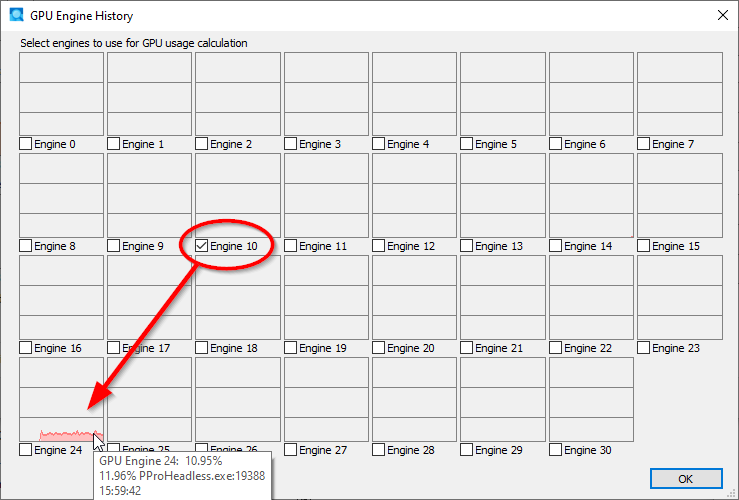
Task: Click the Engine 24 usage graph
Action: [61, 400]
